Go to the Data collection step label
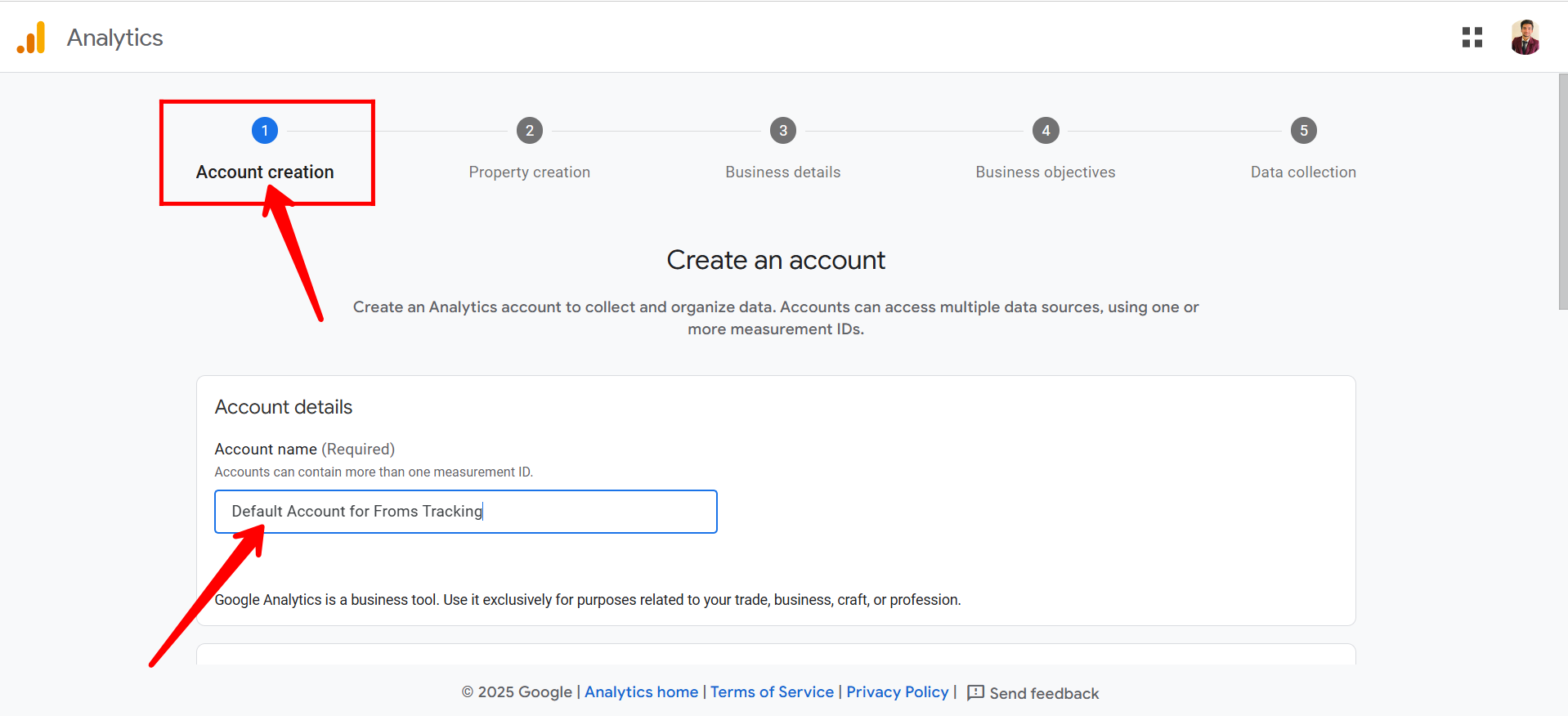The height and width of the screenshot is (716, 1568). click(x=1303, y=172)
